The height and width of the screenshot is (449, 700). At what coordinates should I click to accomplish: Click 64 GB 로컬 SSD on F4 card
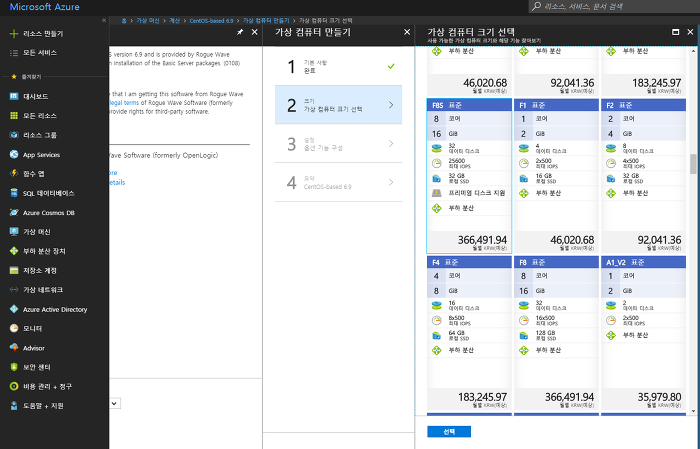tap(458, 335)
